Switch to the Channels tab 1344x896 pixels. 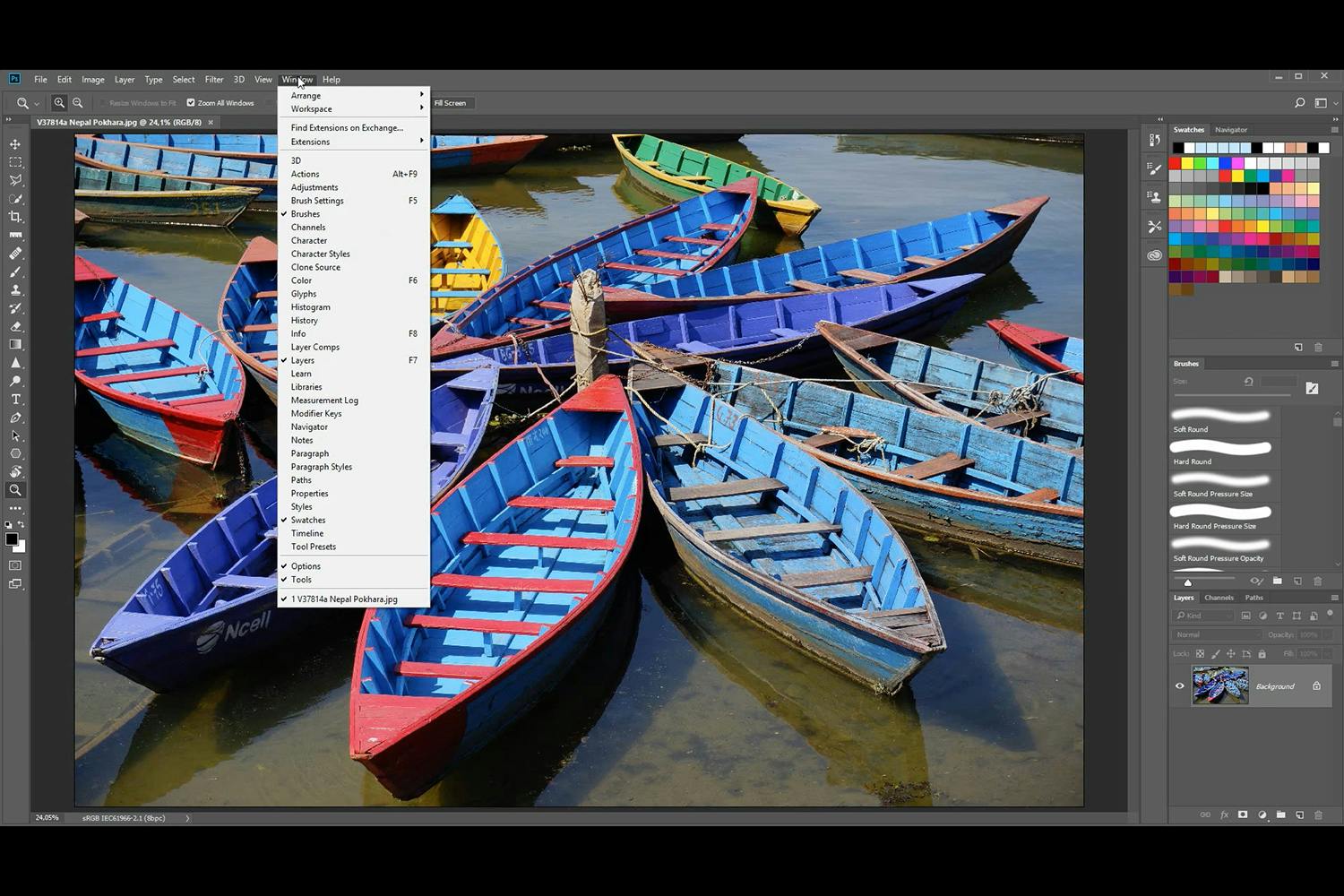1219,598
